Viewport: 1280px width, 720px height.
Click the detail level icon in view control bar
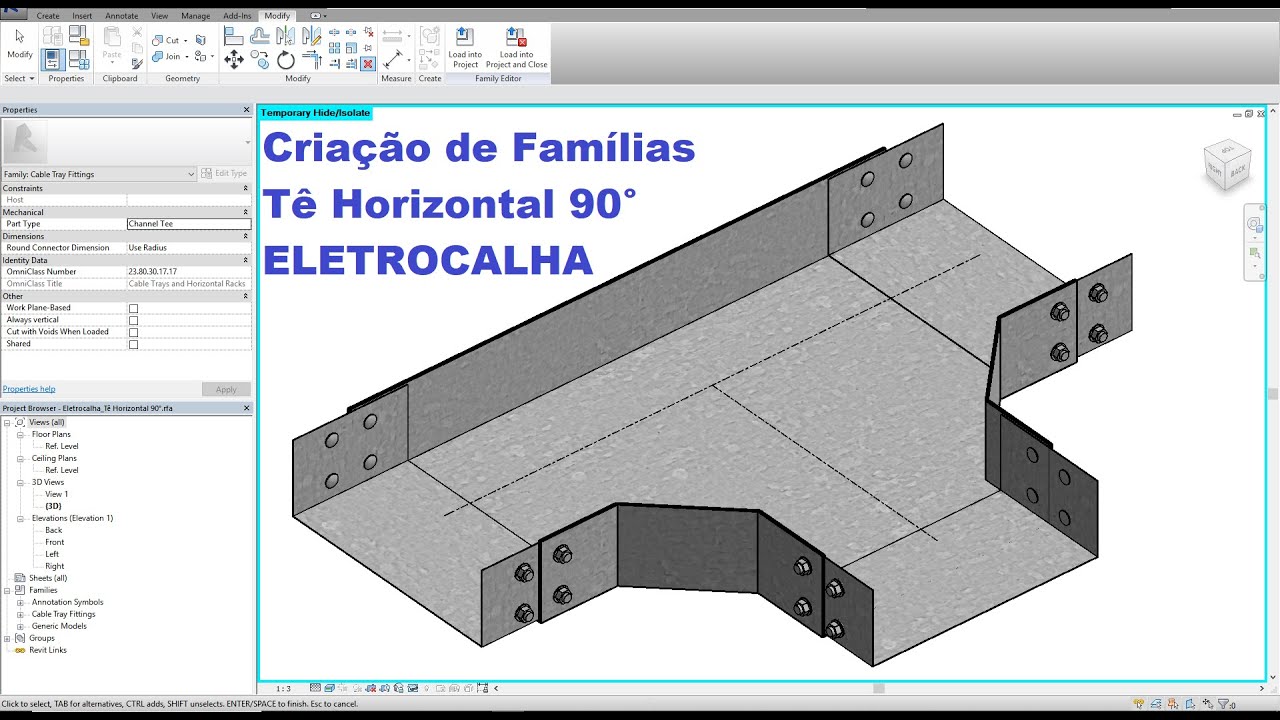coord(316,688)
